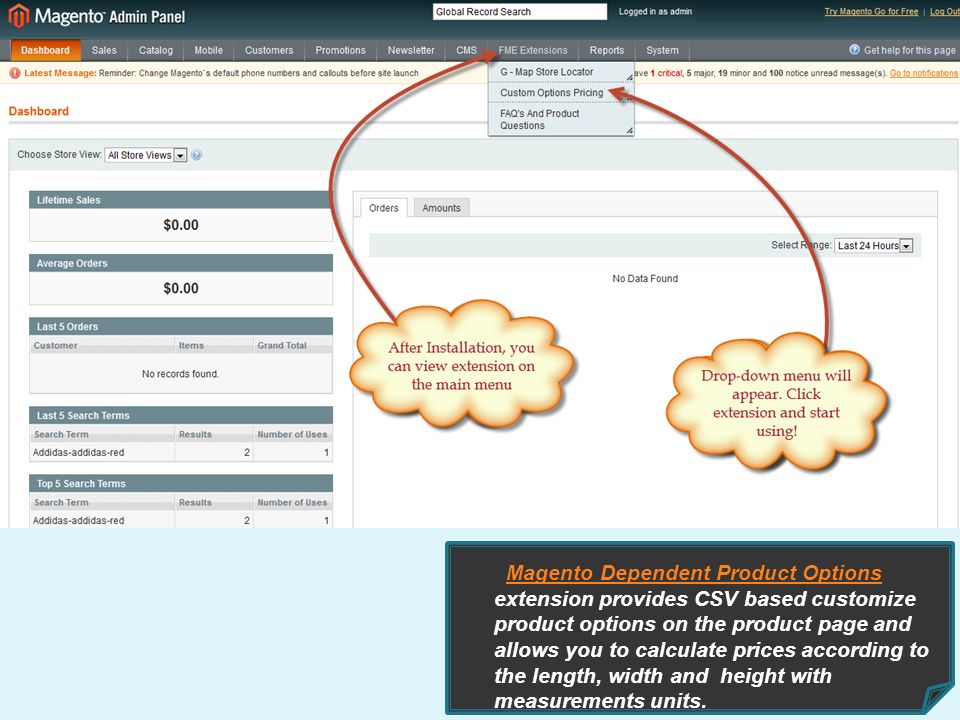Viewport: 960px width, 720px height.
Task: Open the Reports menu
Action: [607, 50]
